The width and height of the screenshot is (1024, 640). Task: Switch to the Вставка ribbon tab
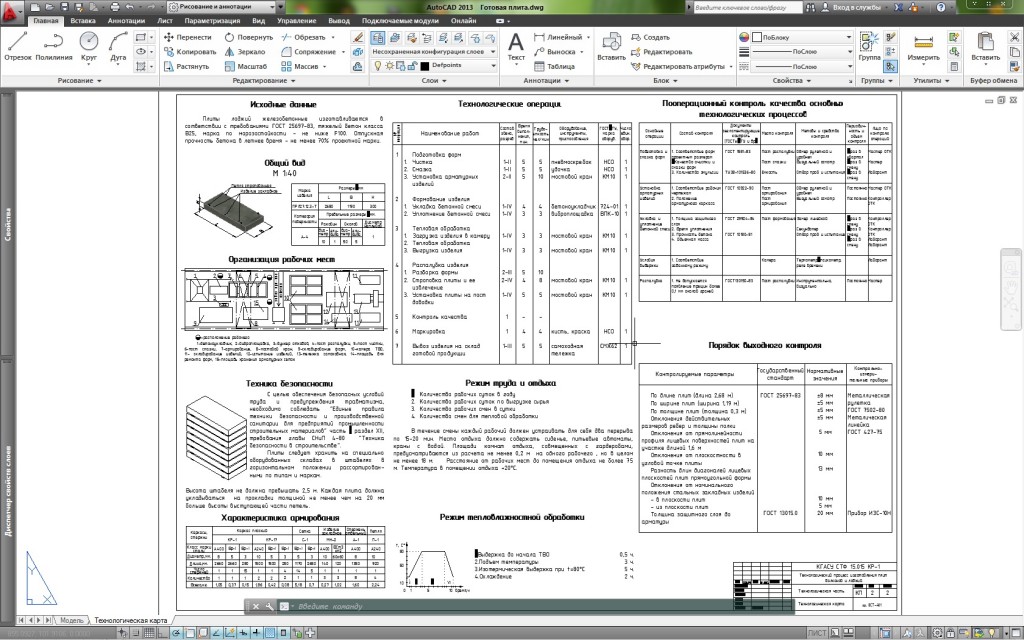(83, 21)
